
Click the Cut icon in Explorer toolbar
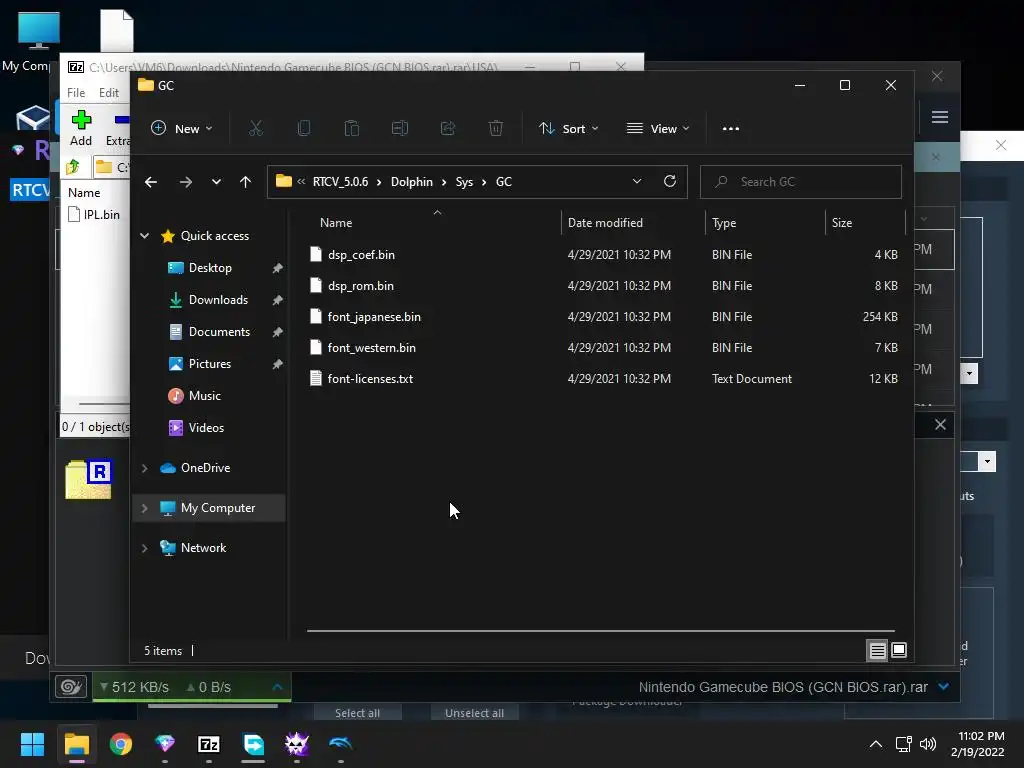(x=255, y=128)
